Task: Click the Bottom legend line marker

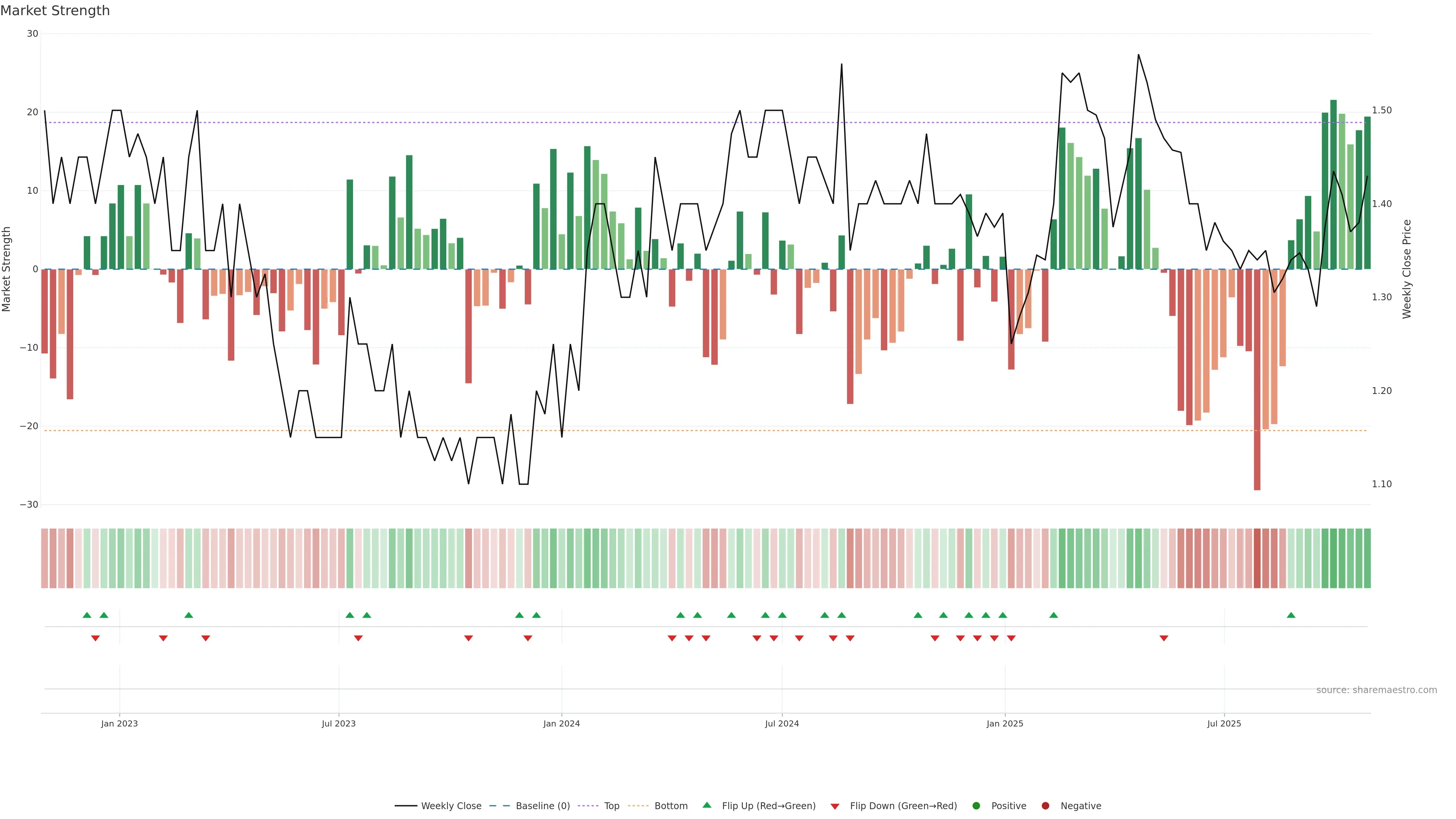Action: (x=638, y=806)
